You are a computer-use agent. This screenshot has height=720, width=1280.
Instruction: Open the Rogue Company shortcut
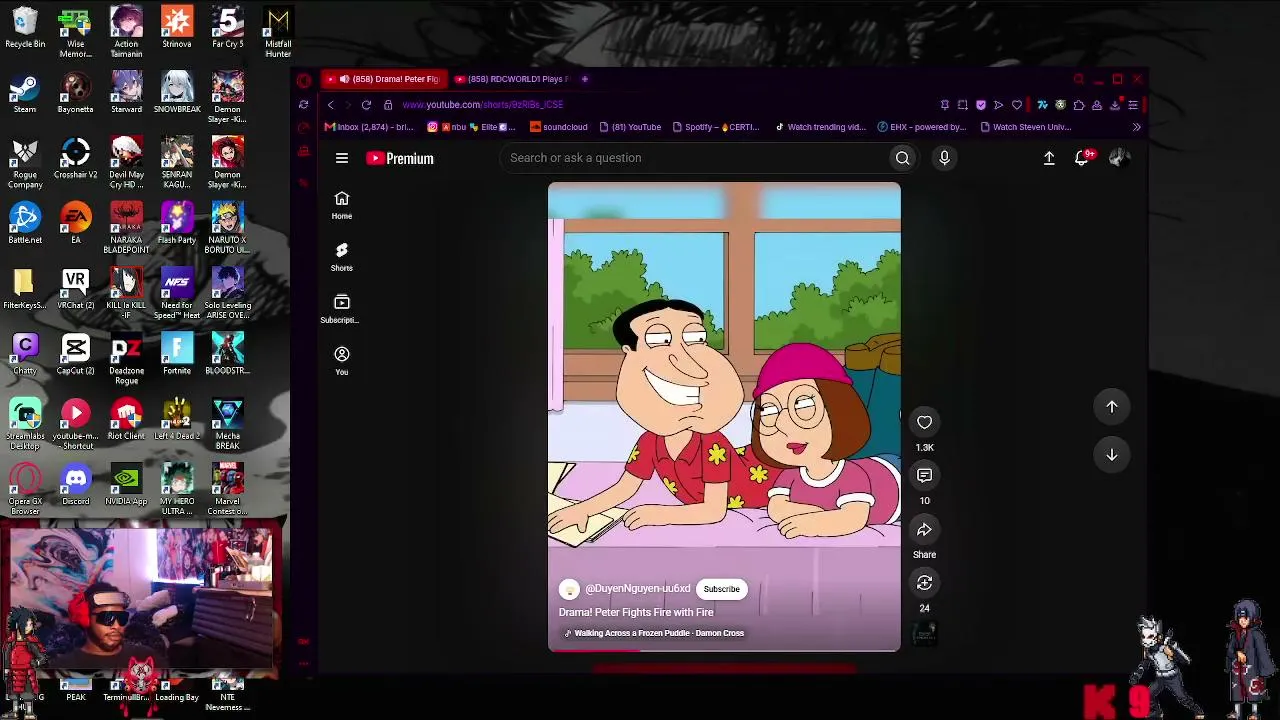[x=25, y=163]
